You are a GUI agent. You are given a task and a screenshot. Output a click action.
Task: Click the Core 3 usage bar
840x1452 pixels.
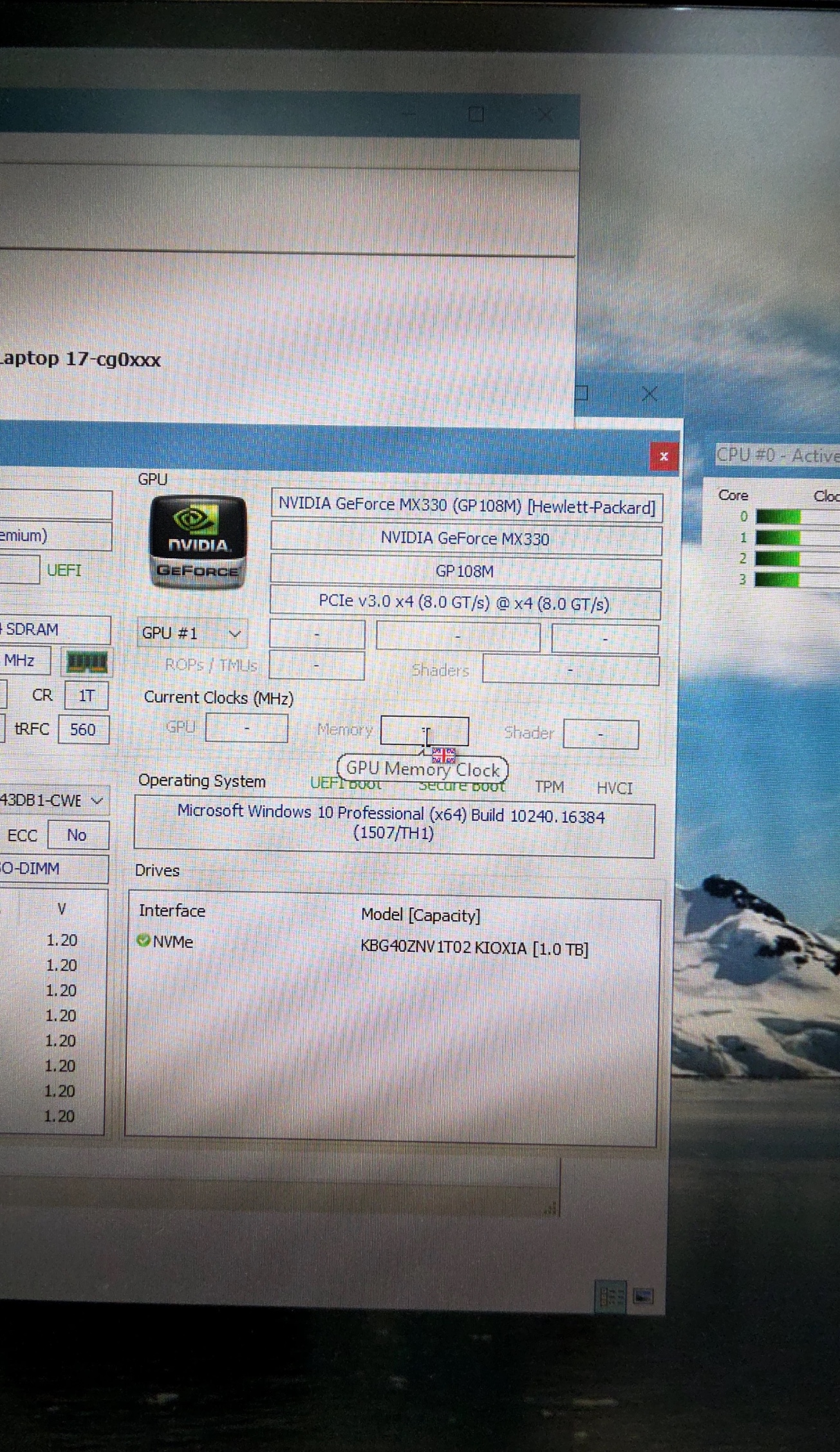[797, 580]
